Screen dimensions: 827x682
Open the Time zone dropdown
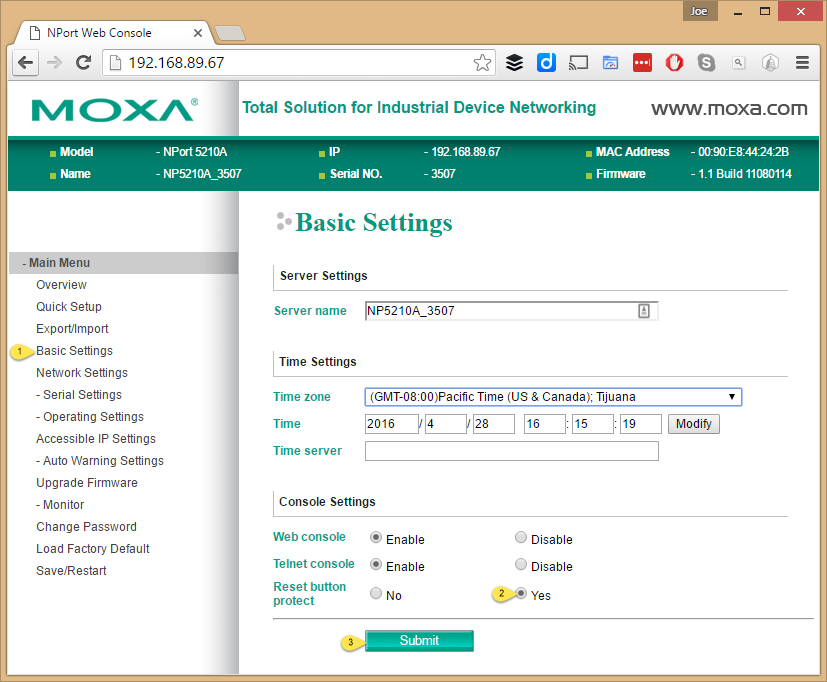[553, 397]
